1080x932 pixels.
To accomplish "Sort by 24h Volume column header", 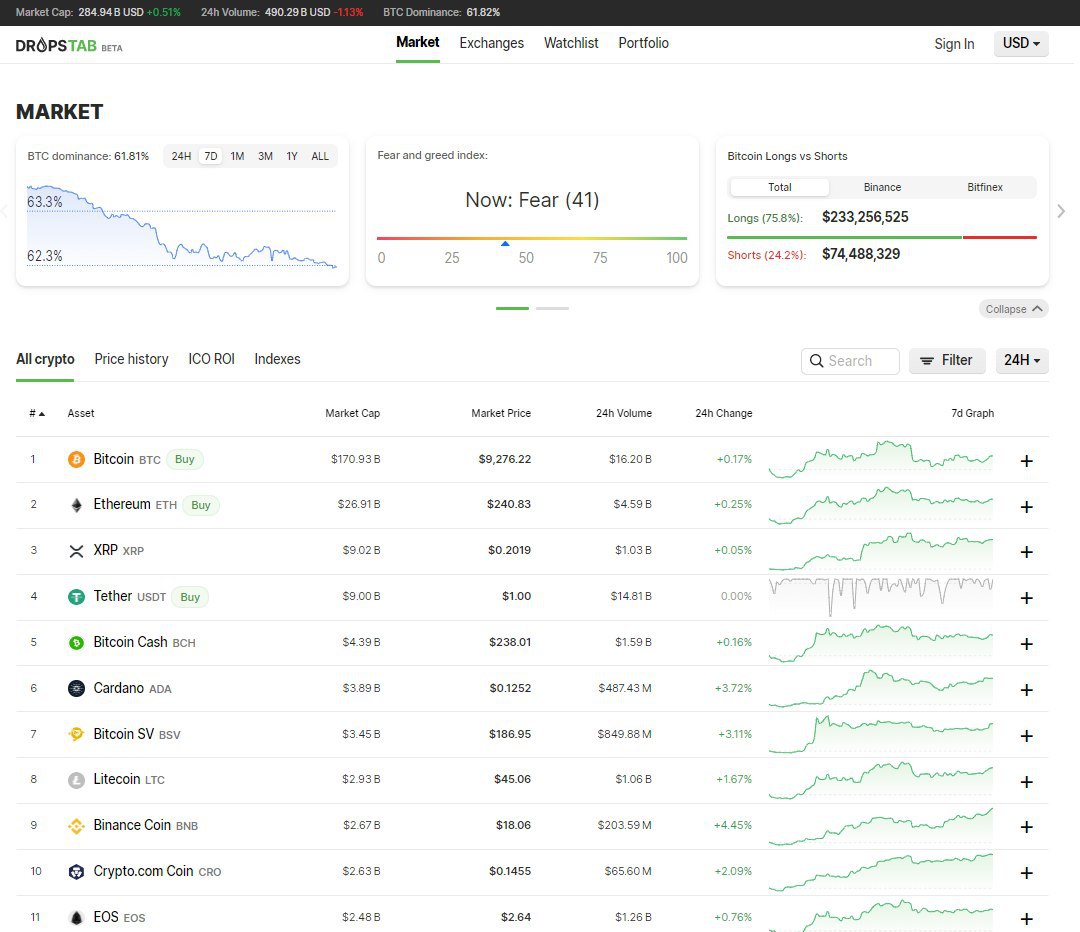I will [624, 413].
